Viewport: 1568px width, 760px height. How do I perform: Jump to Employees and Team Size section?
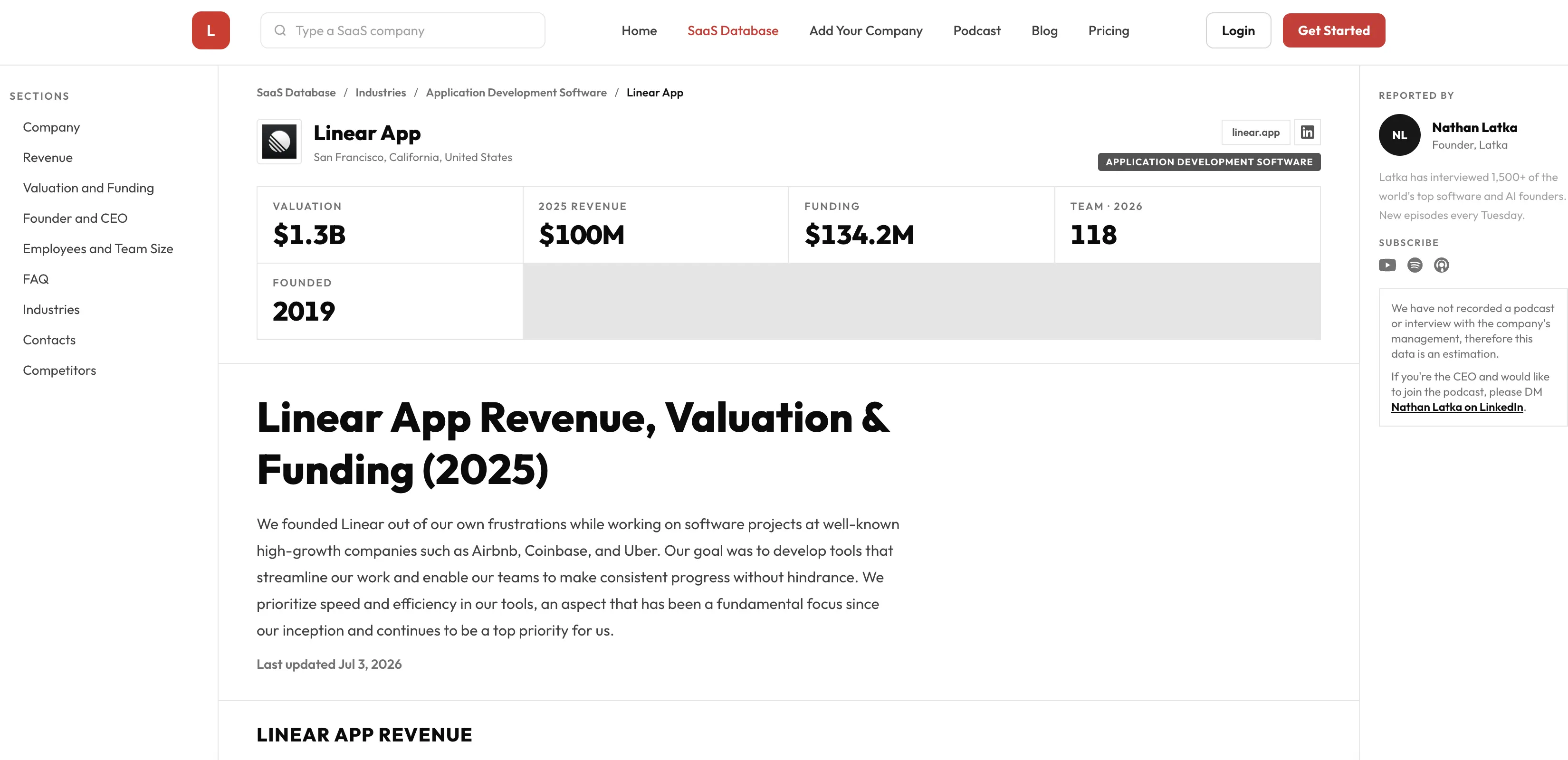click(98, 249)
